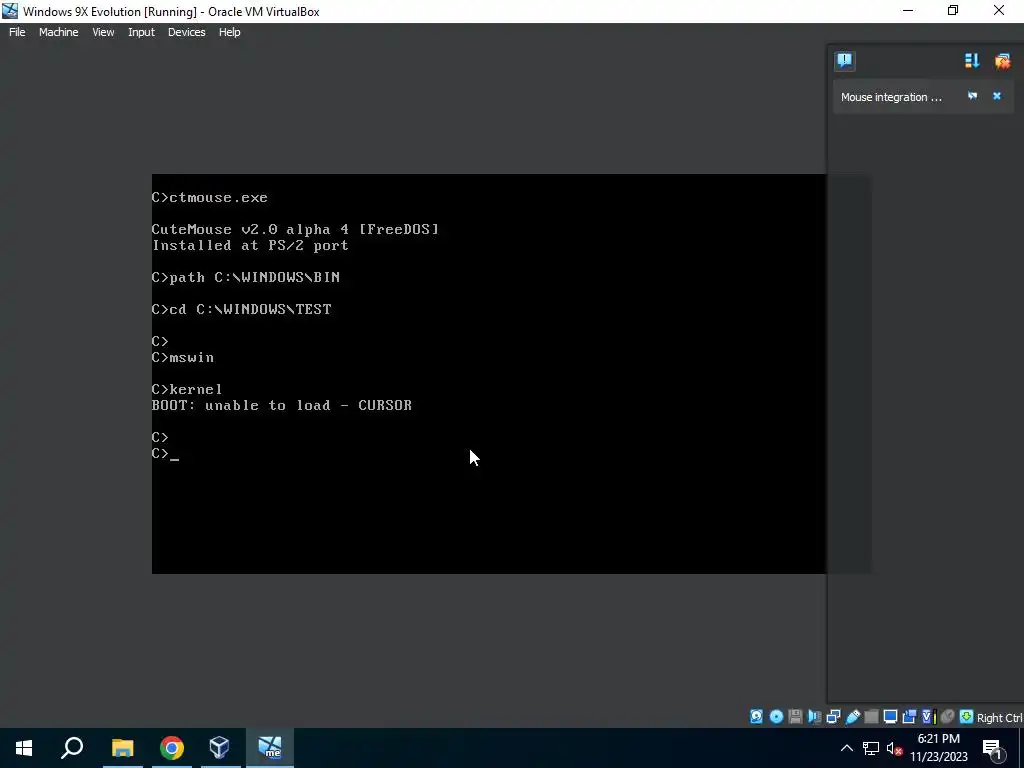
Task: Show hidden system tray icons
Action: coord(846,748)
